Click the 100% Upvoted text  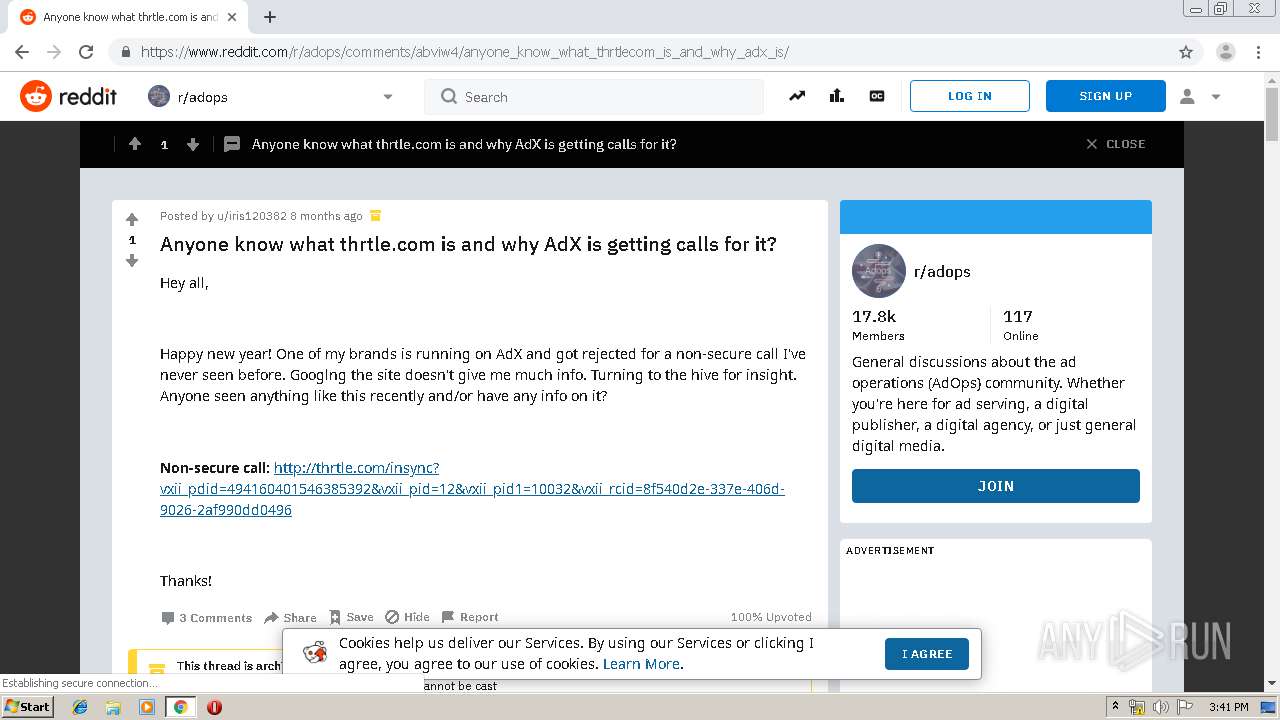pyautogui.click(x=771, y=617)
